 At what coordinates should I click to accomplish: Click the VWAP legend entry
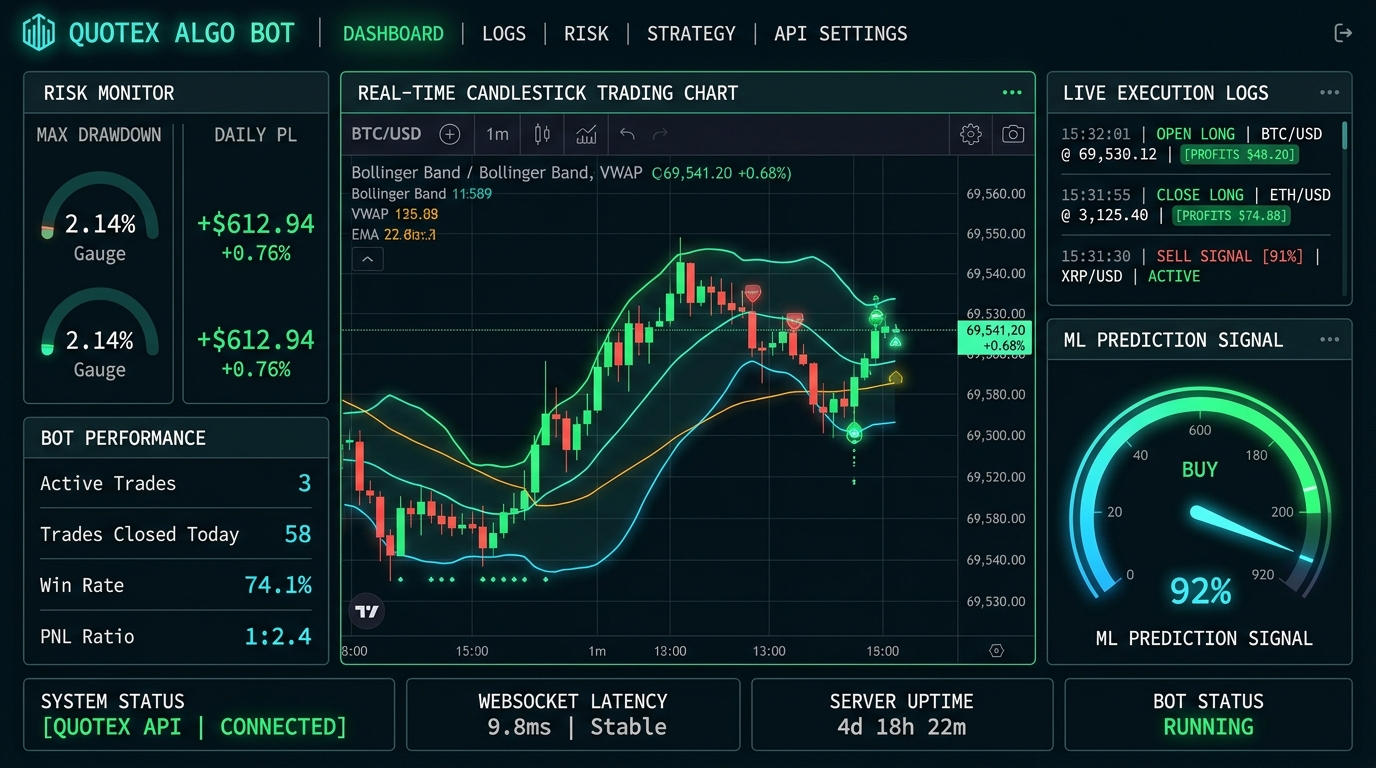coord(395,214)
